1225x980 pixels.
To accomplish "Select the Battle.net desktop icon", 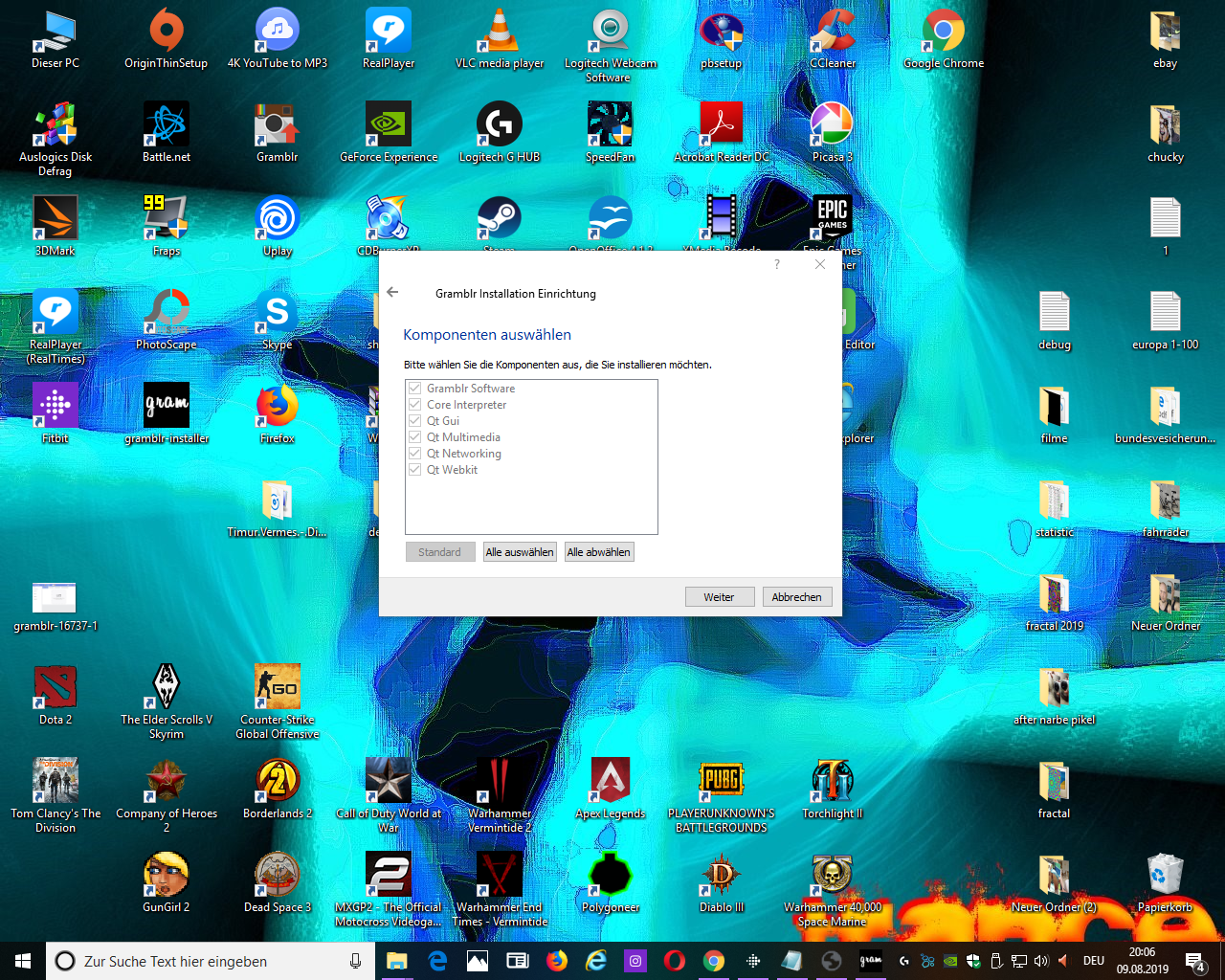I will (x=167, y=134).
